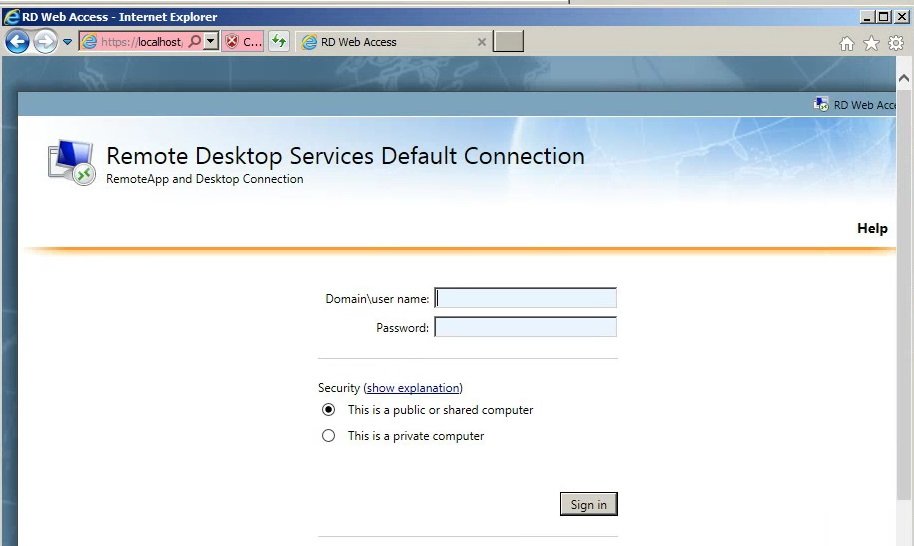Select 'This is a public or shared computer'
914x546 pixels.
[x=328, y=410]
